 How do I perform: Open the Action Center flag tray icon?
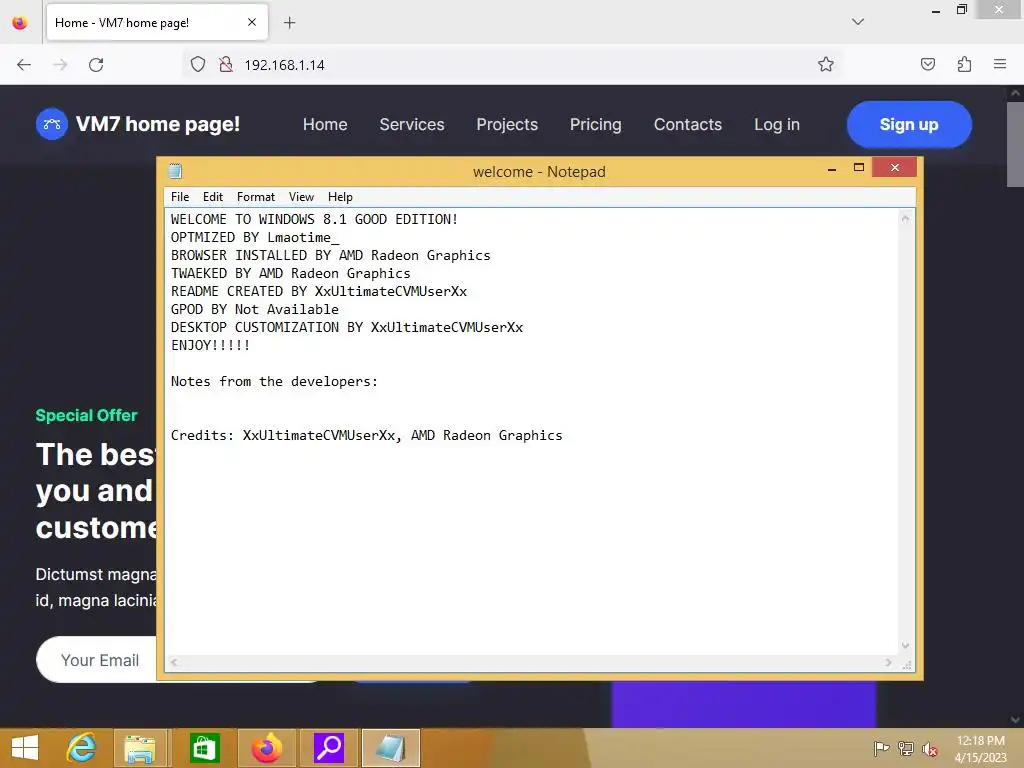tap(881, 748)
